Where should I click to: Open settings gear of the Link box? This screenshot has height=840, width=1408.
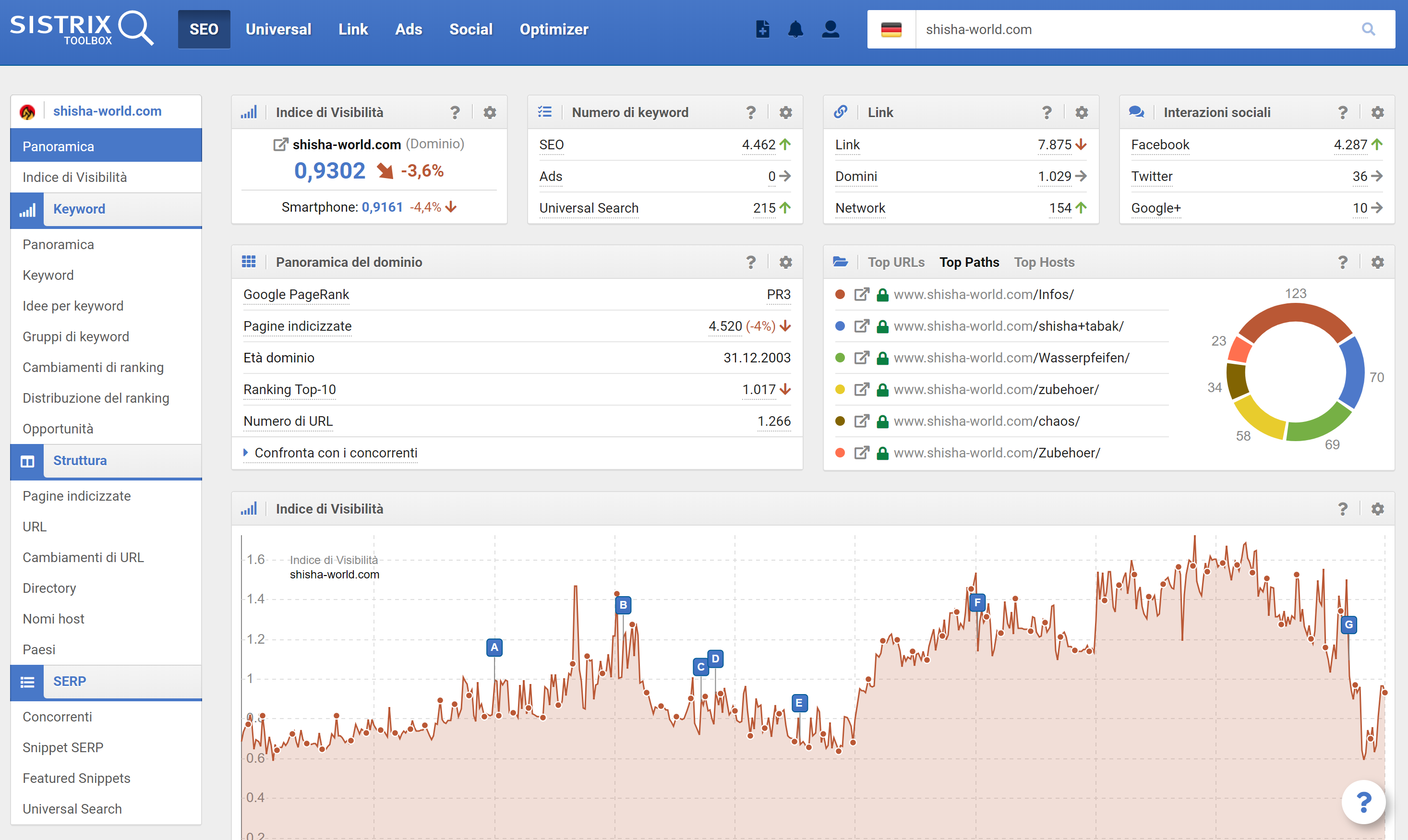tap(1082, 113)
